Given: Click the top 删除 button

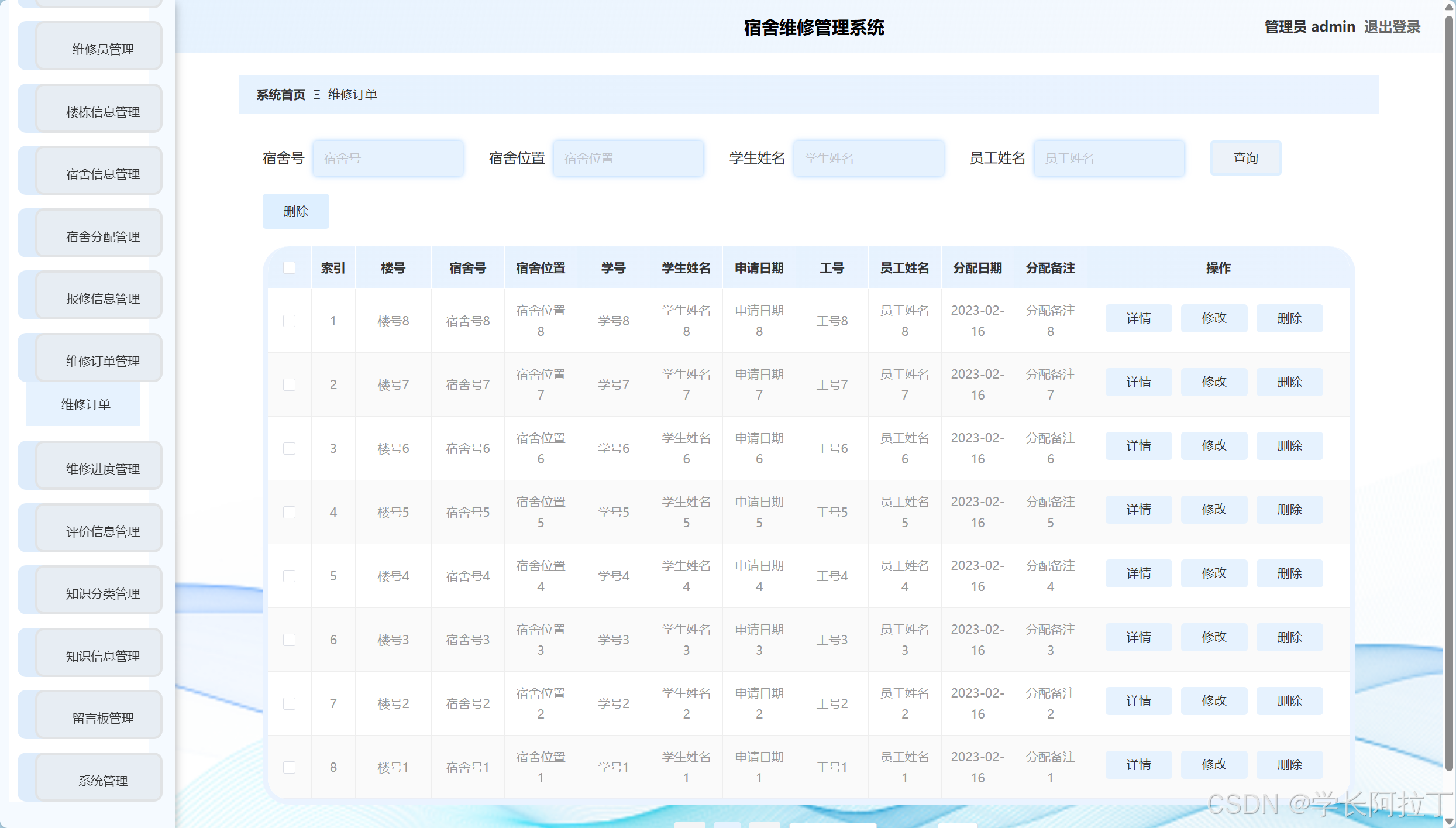Looking at the screenshot, I should pos(295,211).
